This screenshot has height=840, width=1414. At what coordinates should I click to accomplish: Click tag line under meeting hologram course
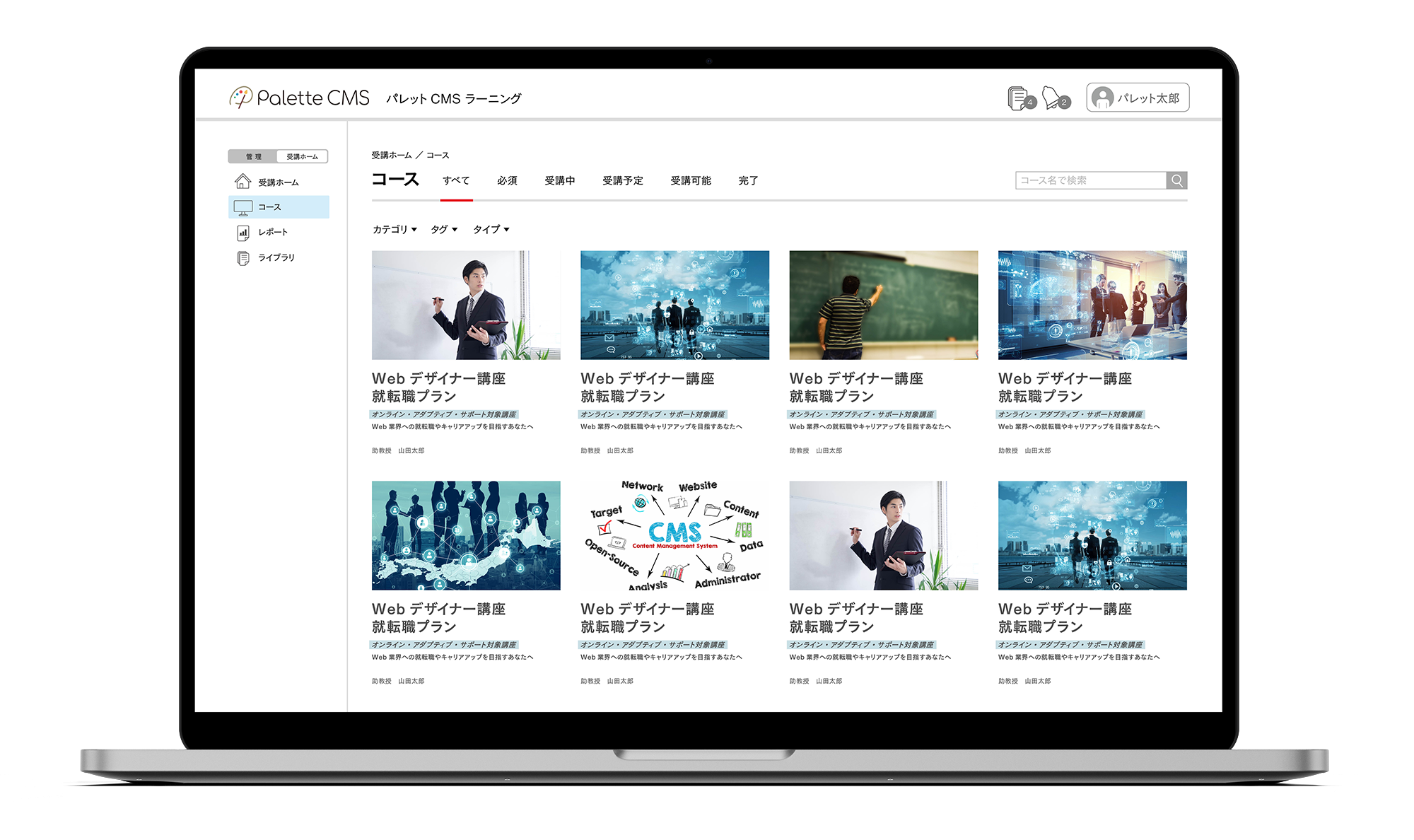(1070, 414)
